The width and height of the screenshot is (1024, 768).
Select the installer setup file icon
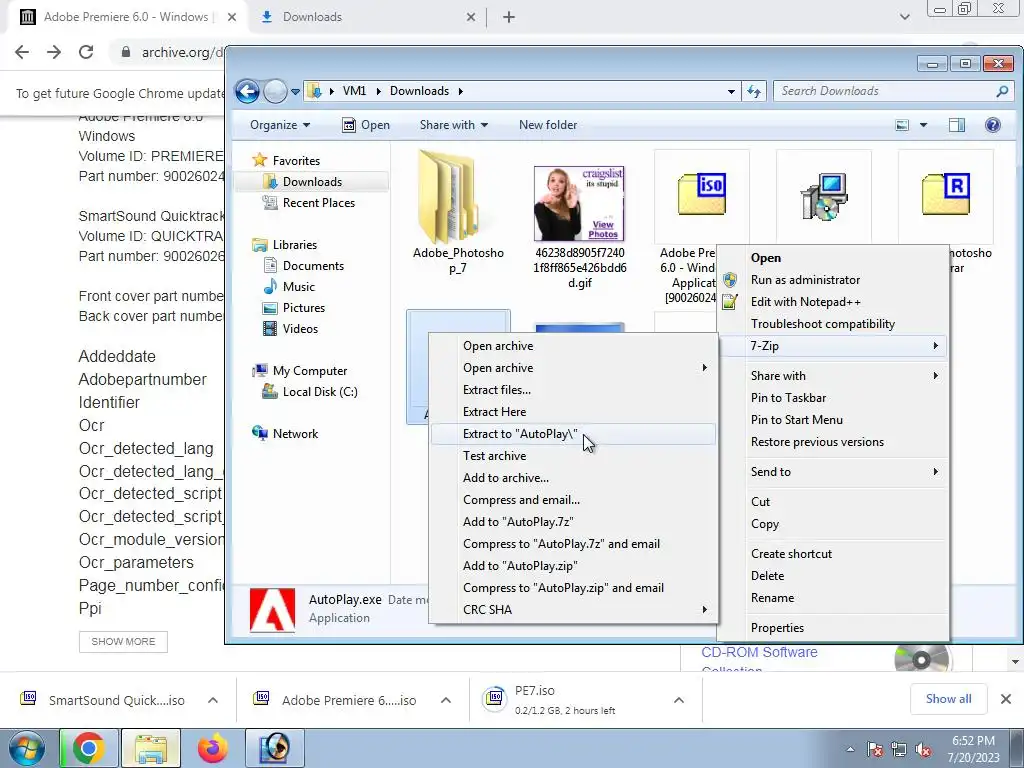click(824, 196)
